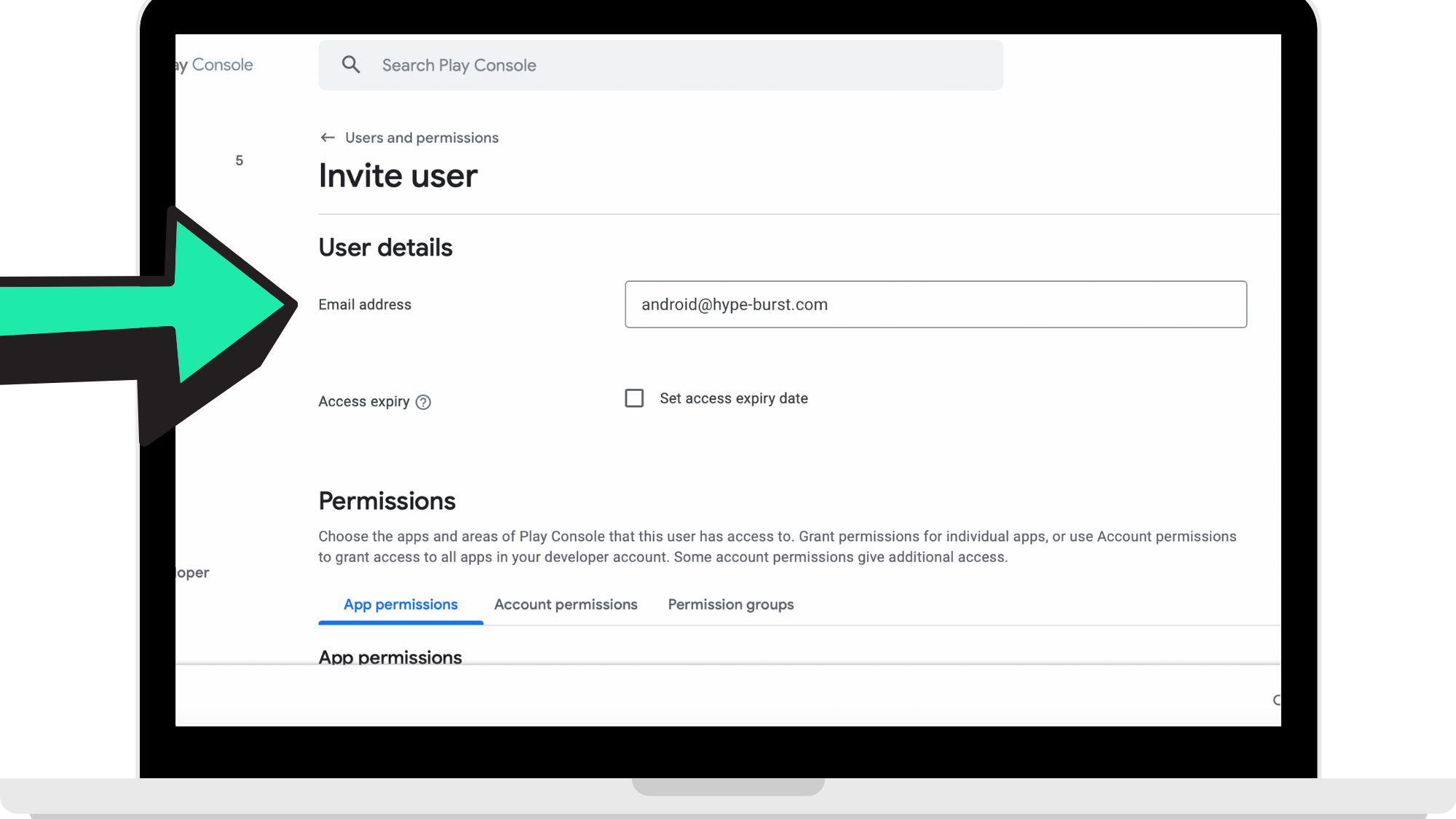Click the Permissions section heading
This screenshot has height=819, width=1456.
coord(387,501)
